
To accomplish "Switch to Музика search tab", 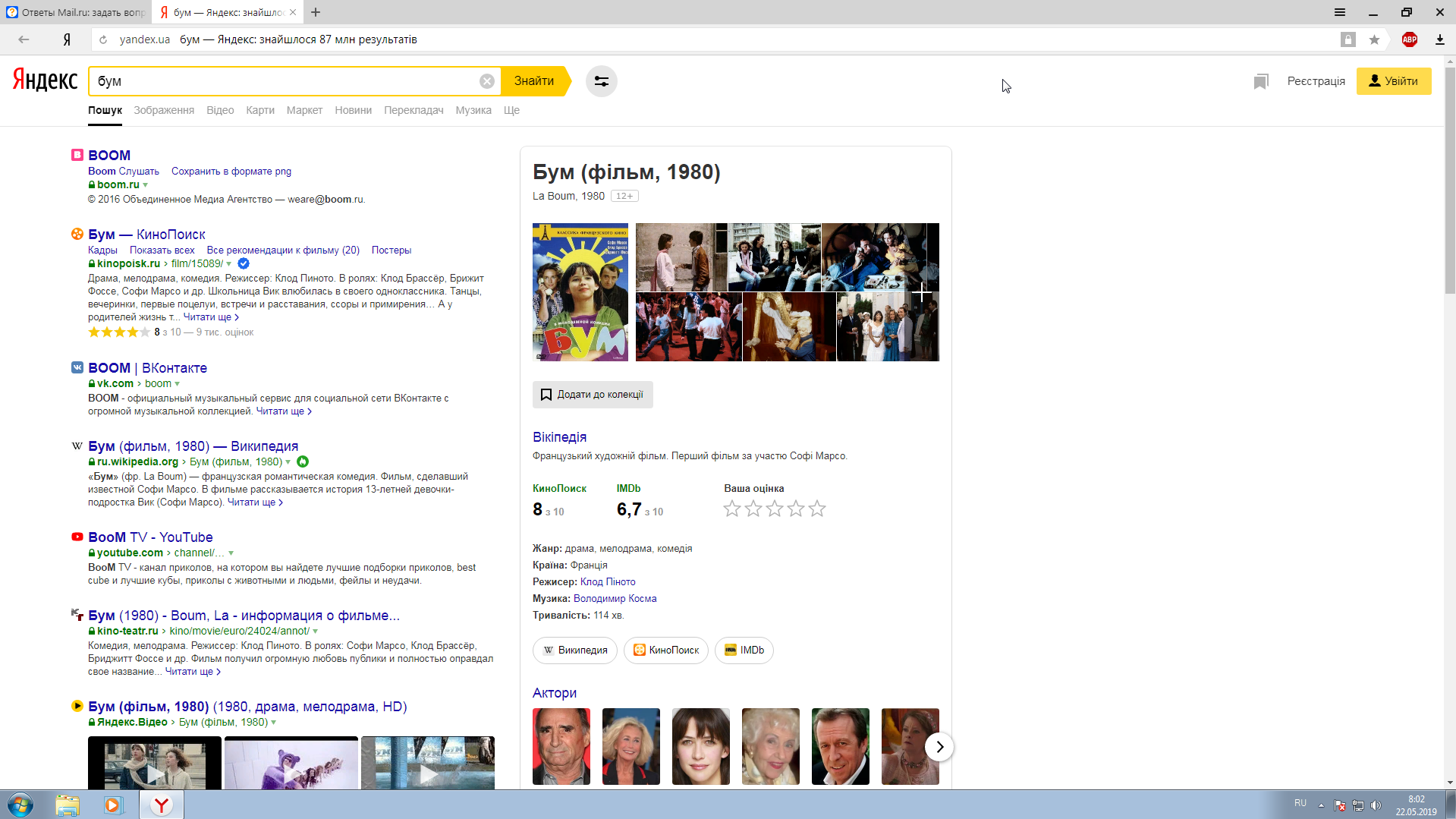I will pos(473,110).
